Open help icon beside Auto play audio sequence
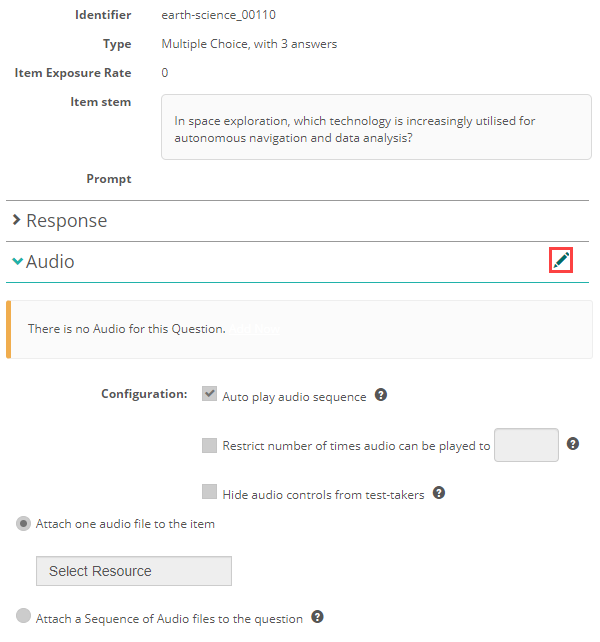The width and height of the screenshot is (600, 642). tap(381, 395)
